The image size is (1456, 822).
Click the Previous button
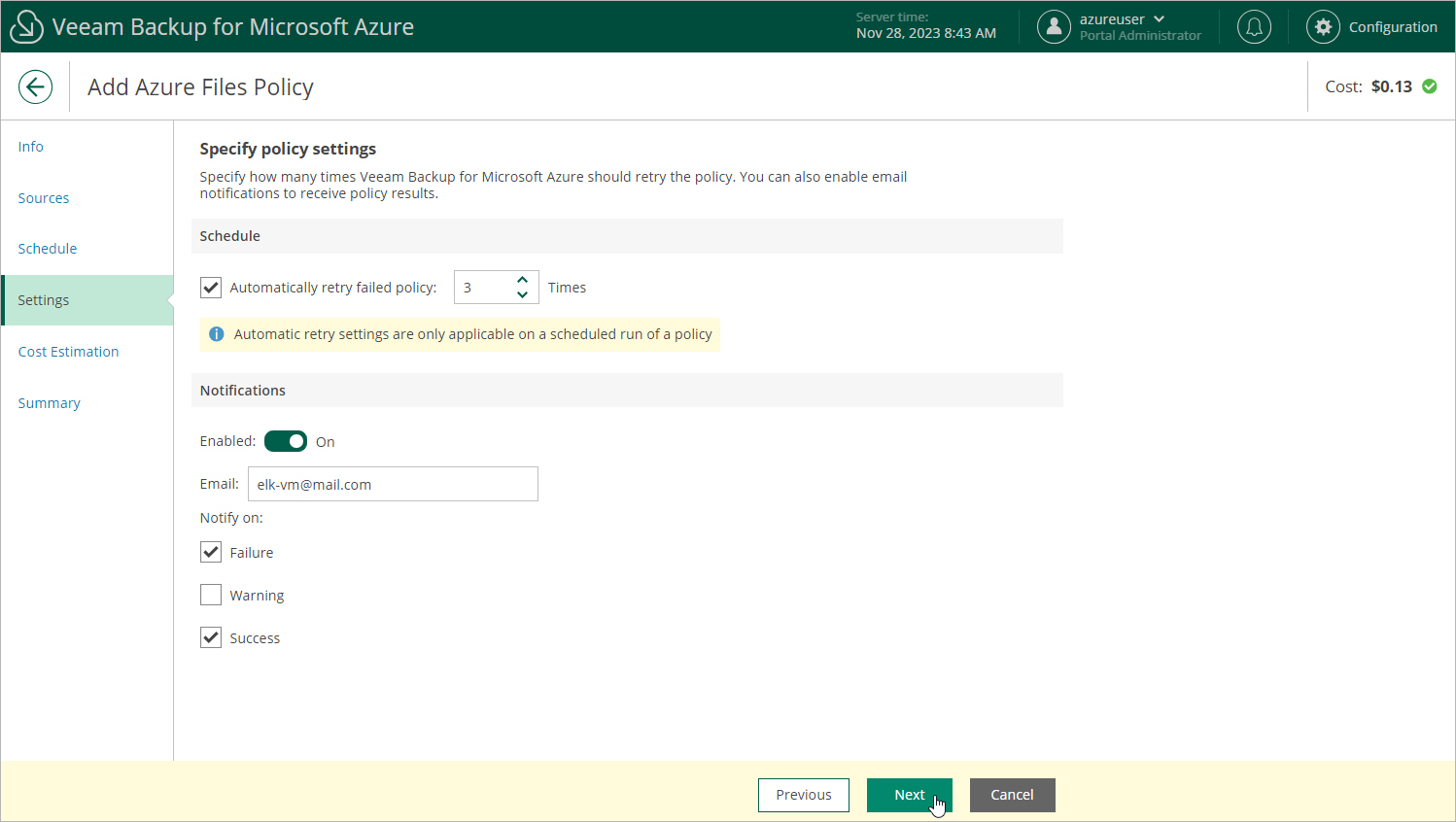(804, 795)
